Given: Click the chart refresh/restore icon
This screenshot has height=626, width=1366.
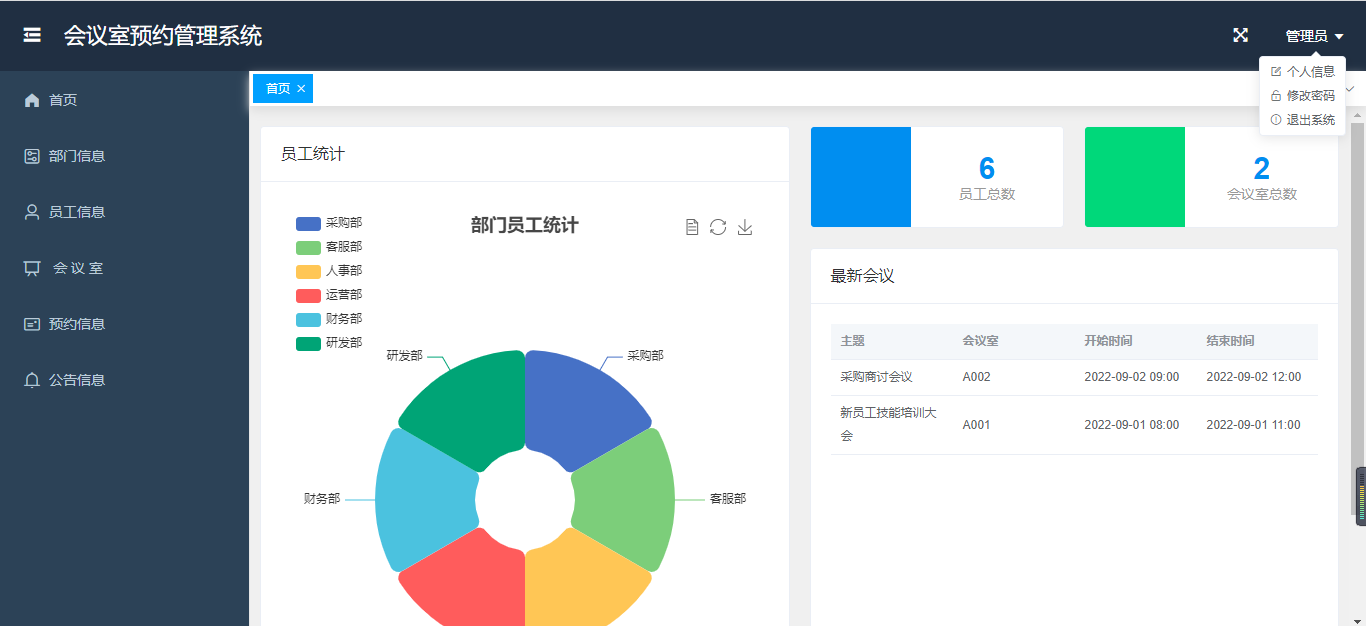Looking at the screenshot, I should (x=718, y=227).
